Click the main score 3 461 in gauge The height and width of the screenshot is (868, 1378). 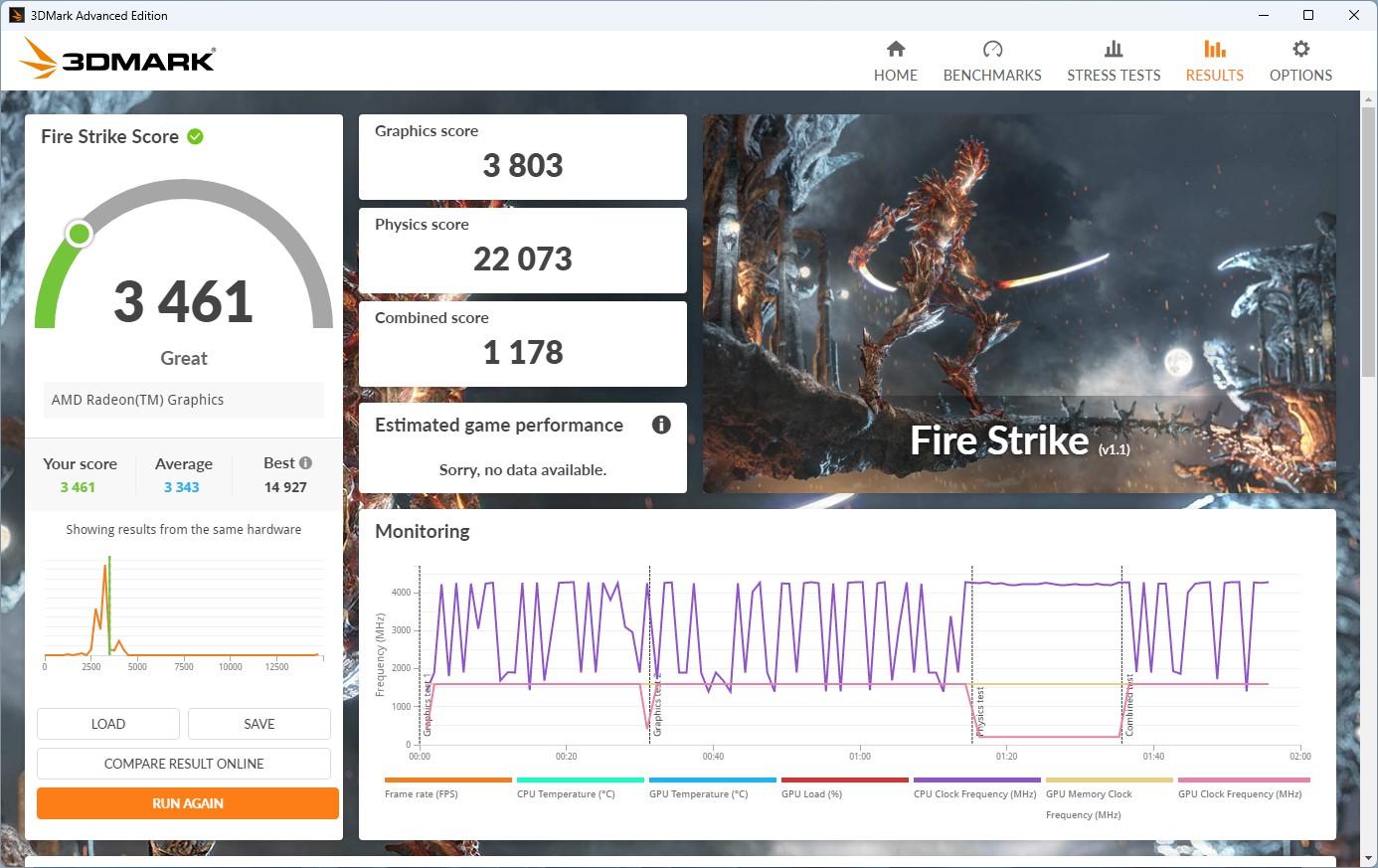click(x=183, y=301)
